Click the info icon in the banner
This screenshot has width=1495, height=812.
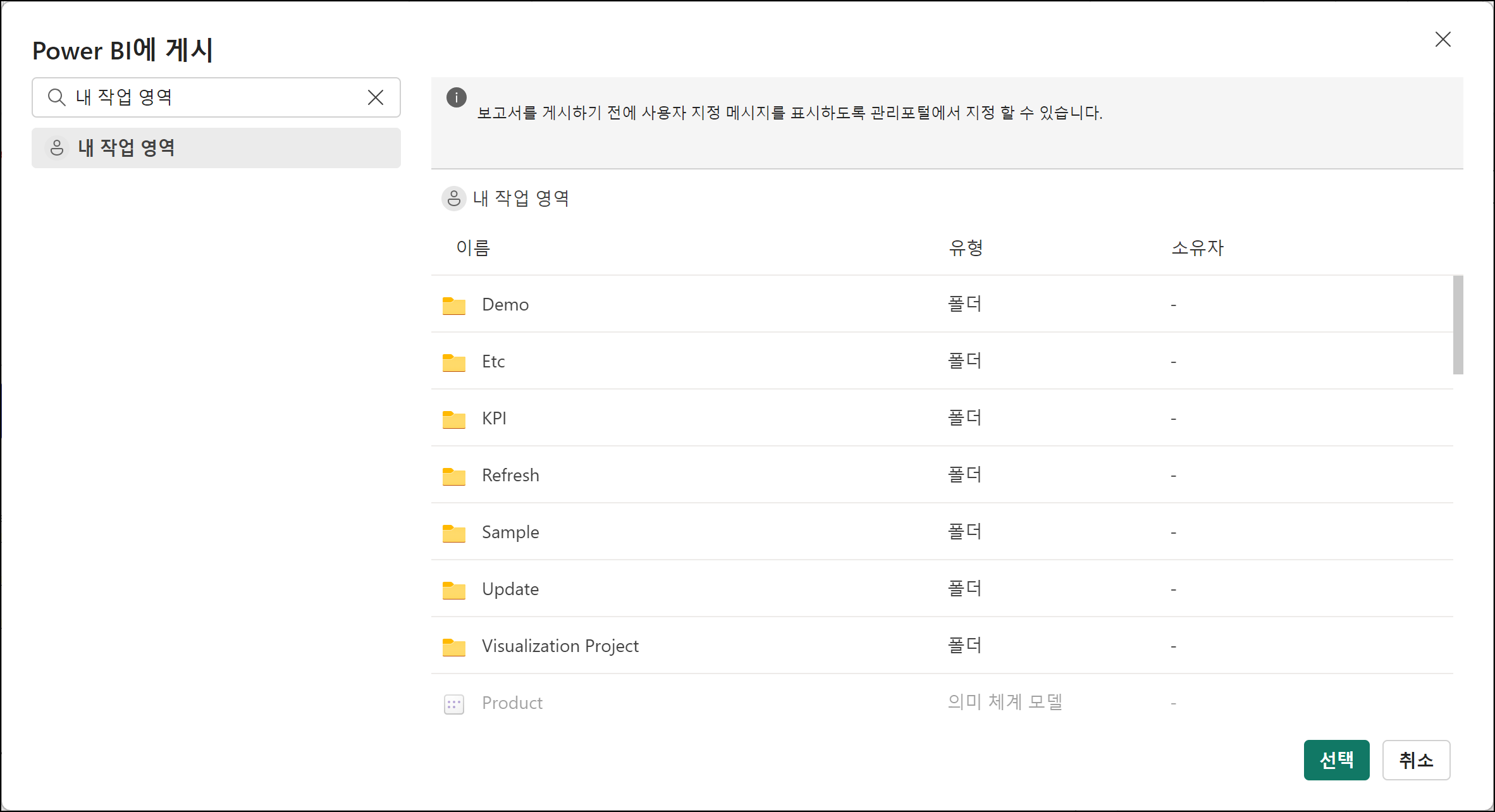[x=456, y=97]
